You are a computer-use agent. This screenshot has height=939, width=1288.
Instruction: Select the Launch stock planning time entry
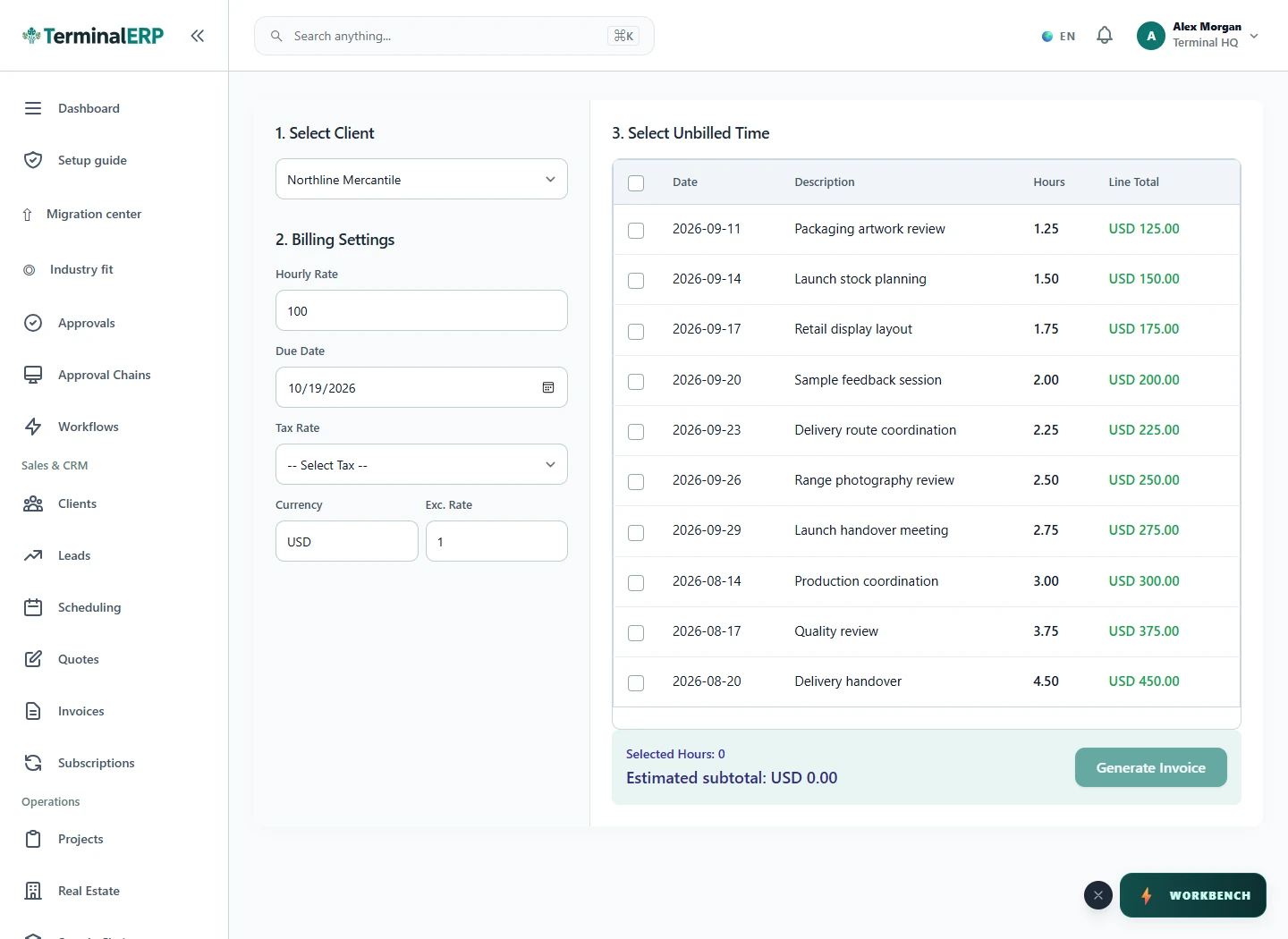pos(636,281)
